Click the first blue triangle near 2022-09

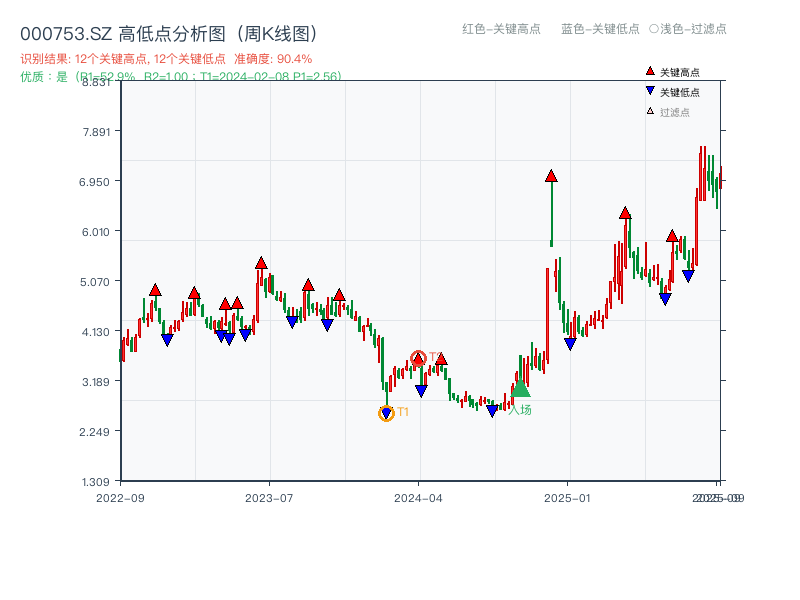tap(168, 339)
